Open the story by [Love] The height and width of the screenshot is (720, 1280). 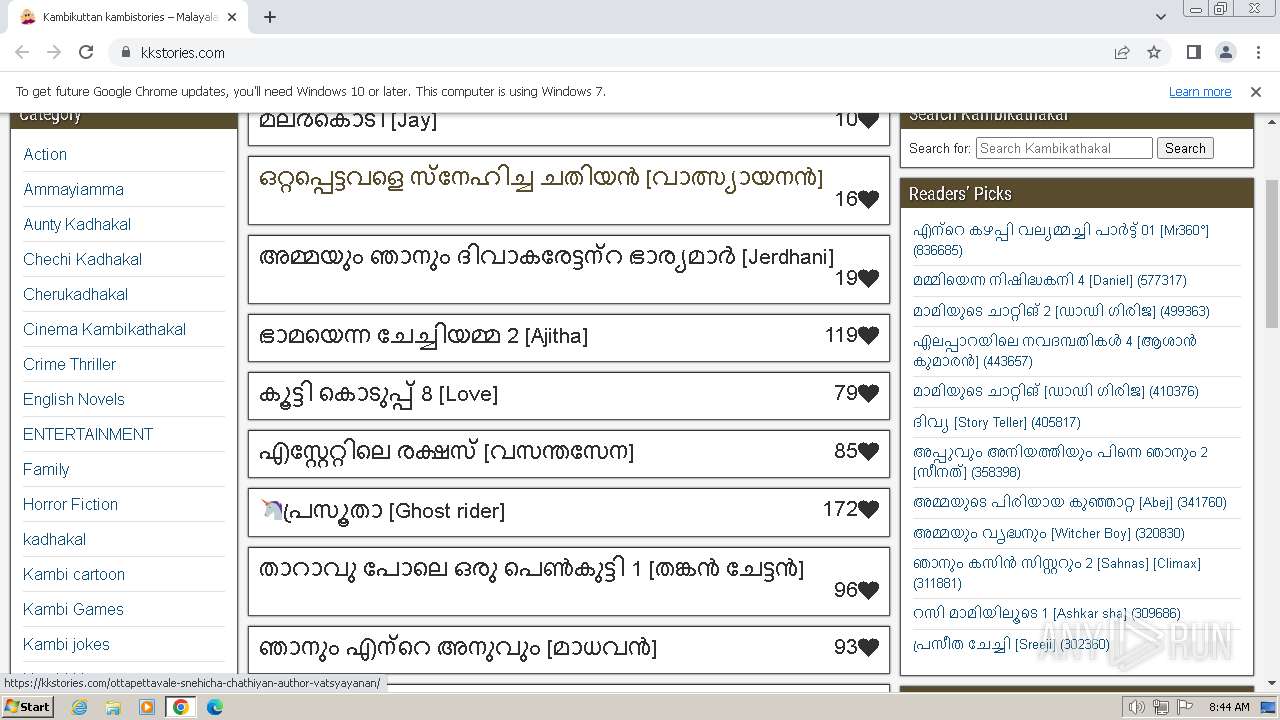(378, 394)
